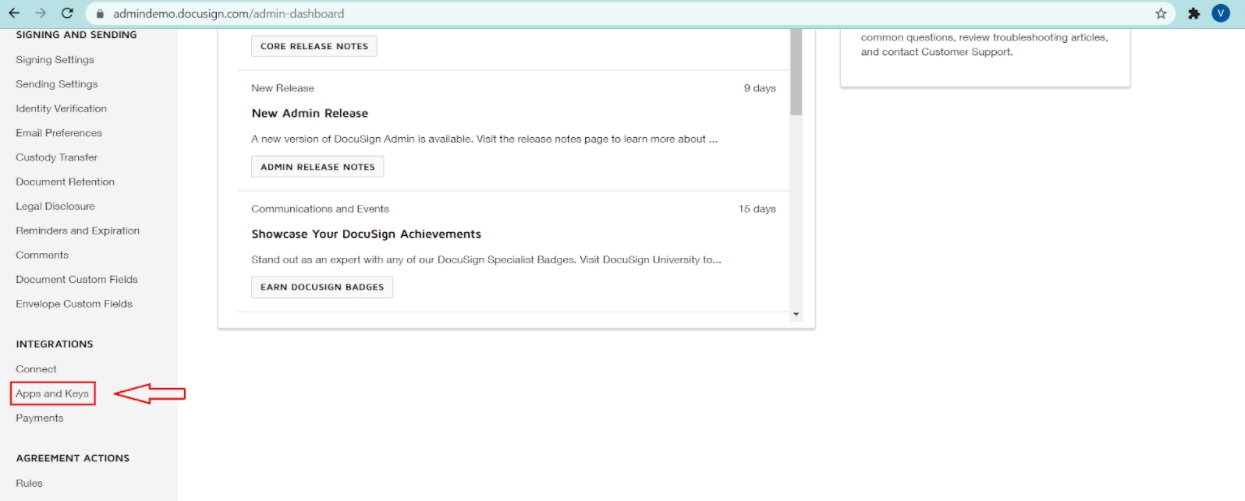Click the Core Release Notes button
This screenshot has width=1245, height=501.
(314, 46)
